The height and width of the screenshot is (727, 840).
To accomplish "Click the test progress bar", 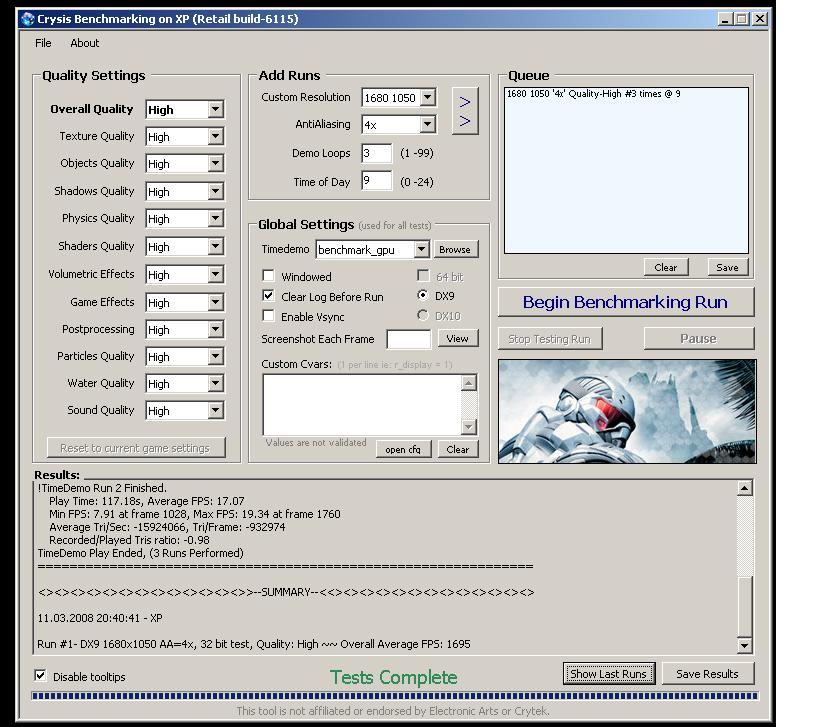I will click(395, 696).
